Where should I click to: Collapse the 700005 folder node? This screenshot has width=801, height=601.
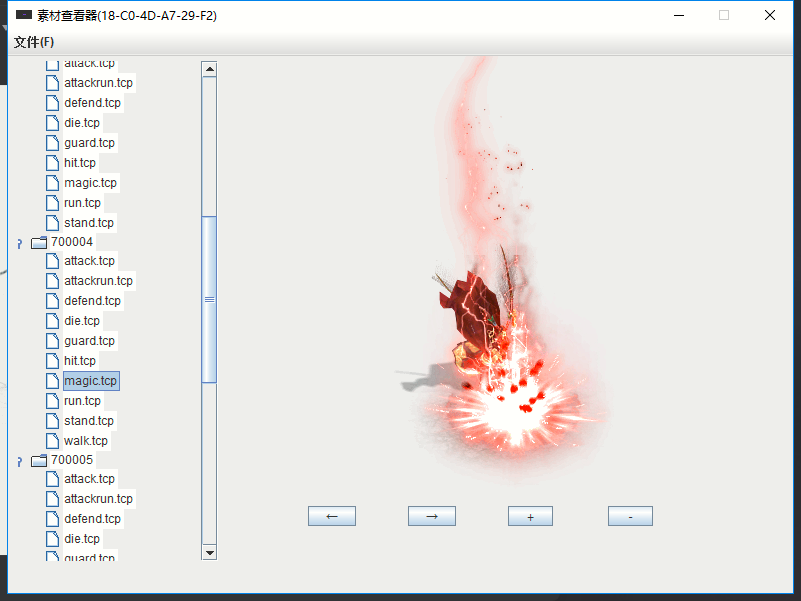[19, 461]
